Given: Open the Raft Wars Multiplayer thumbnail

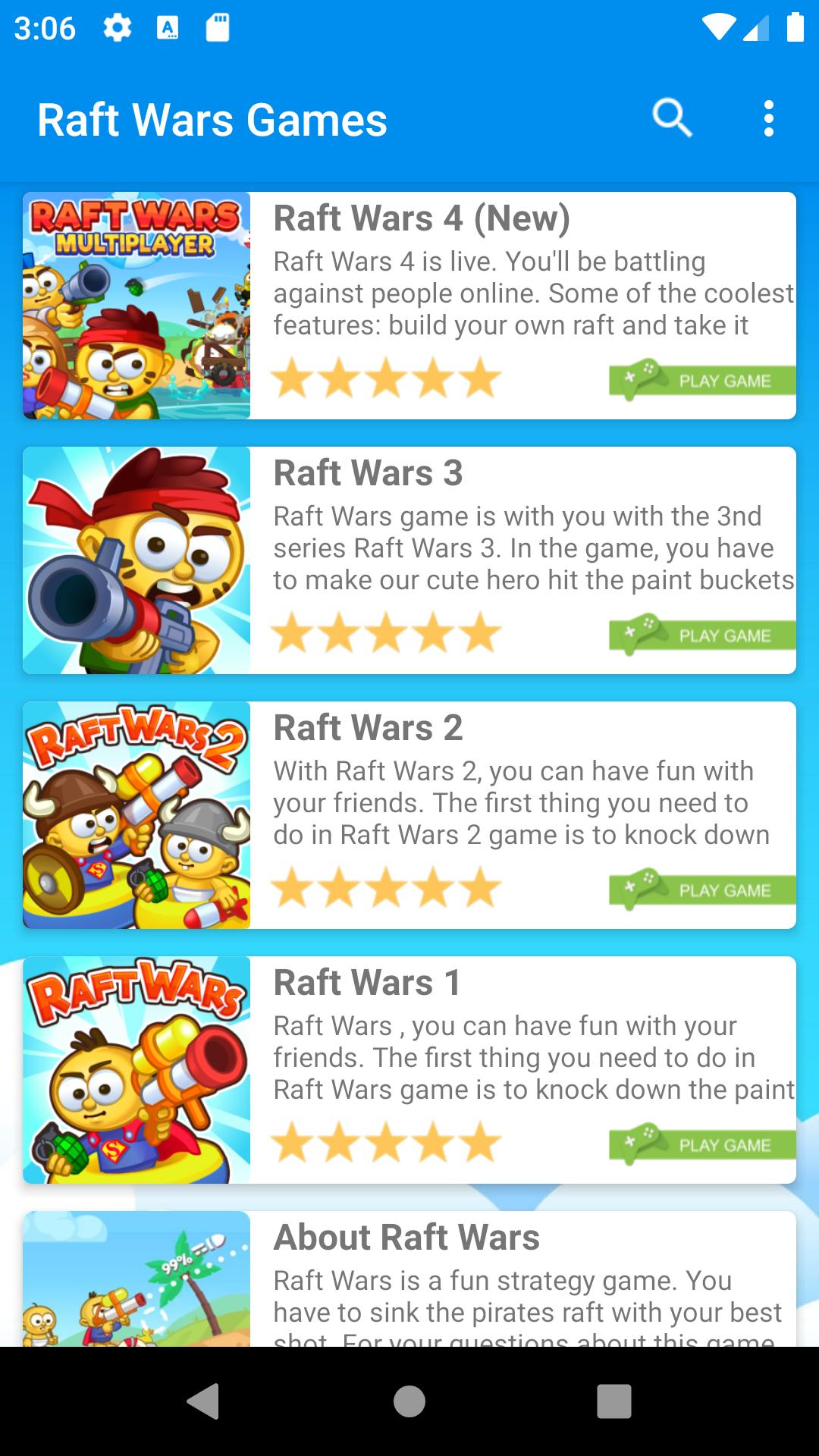Looking at the screenshot, I should tap(136, 306).
